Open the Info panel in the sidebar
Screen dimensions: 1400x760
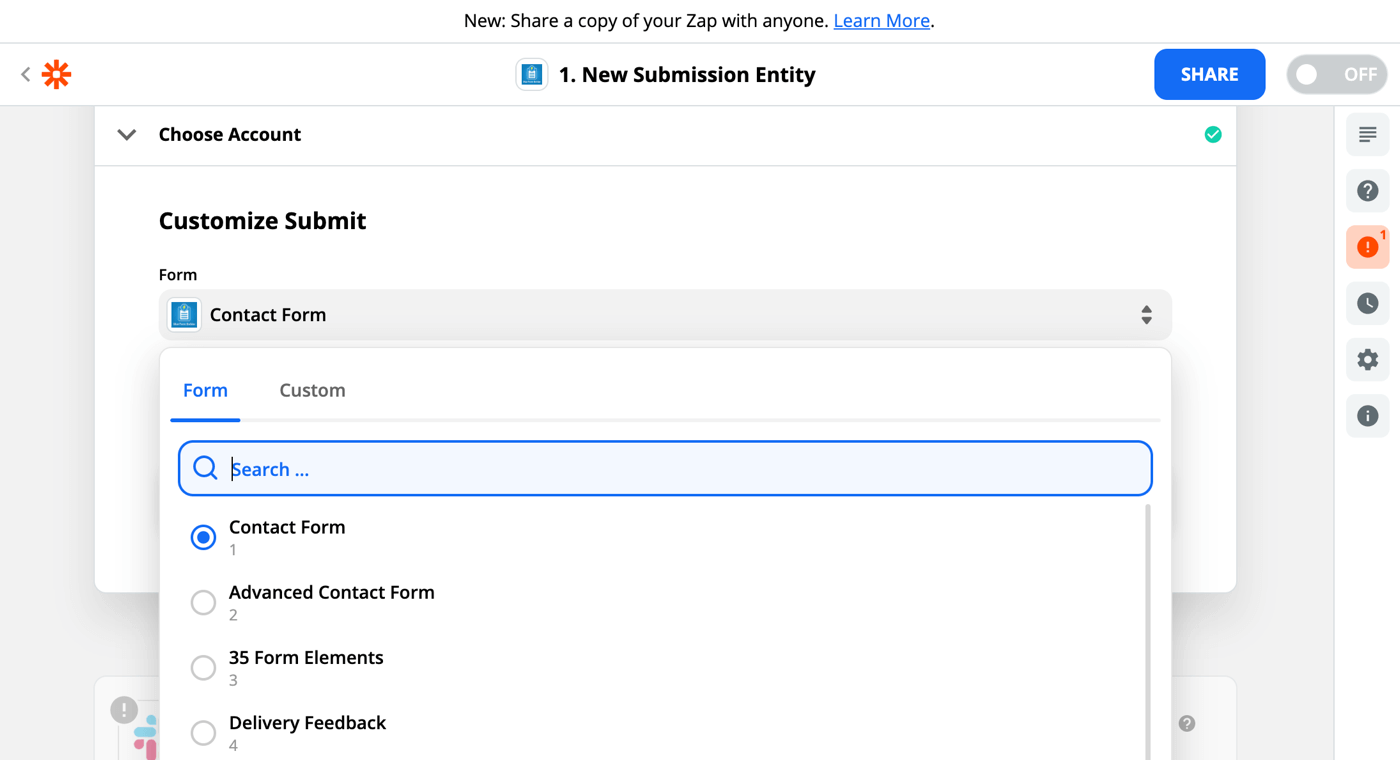coord(1367,415)
